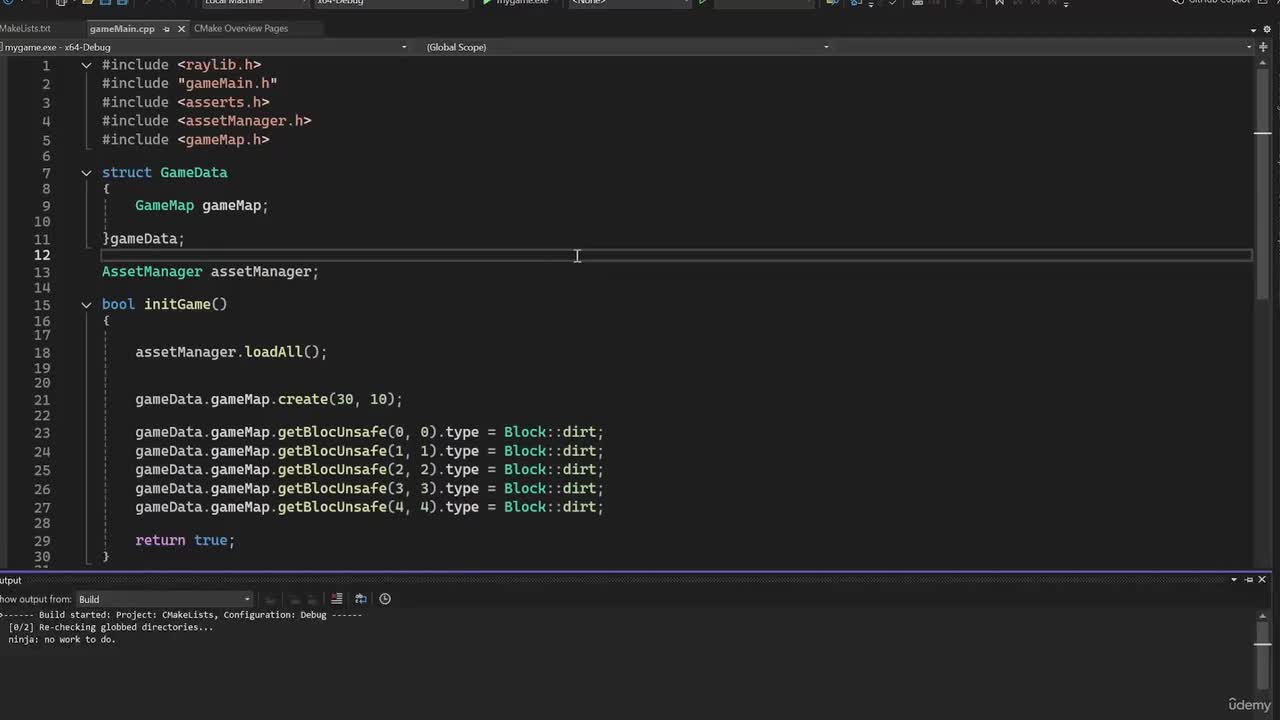Auto-hide the Output panel with pin
1280x720 pixels.
click(x=1248, y=579)
